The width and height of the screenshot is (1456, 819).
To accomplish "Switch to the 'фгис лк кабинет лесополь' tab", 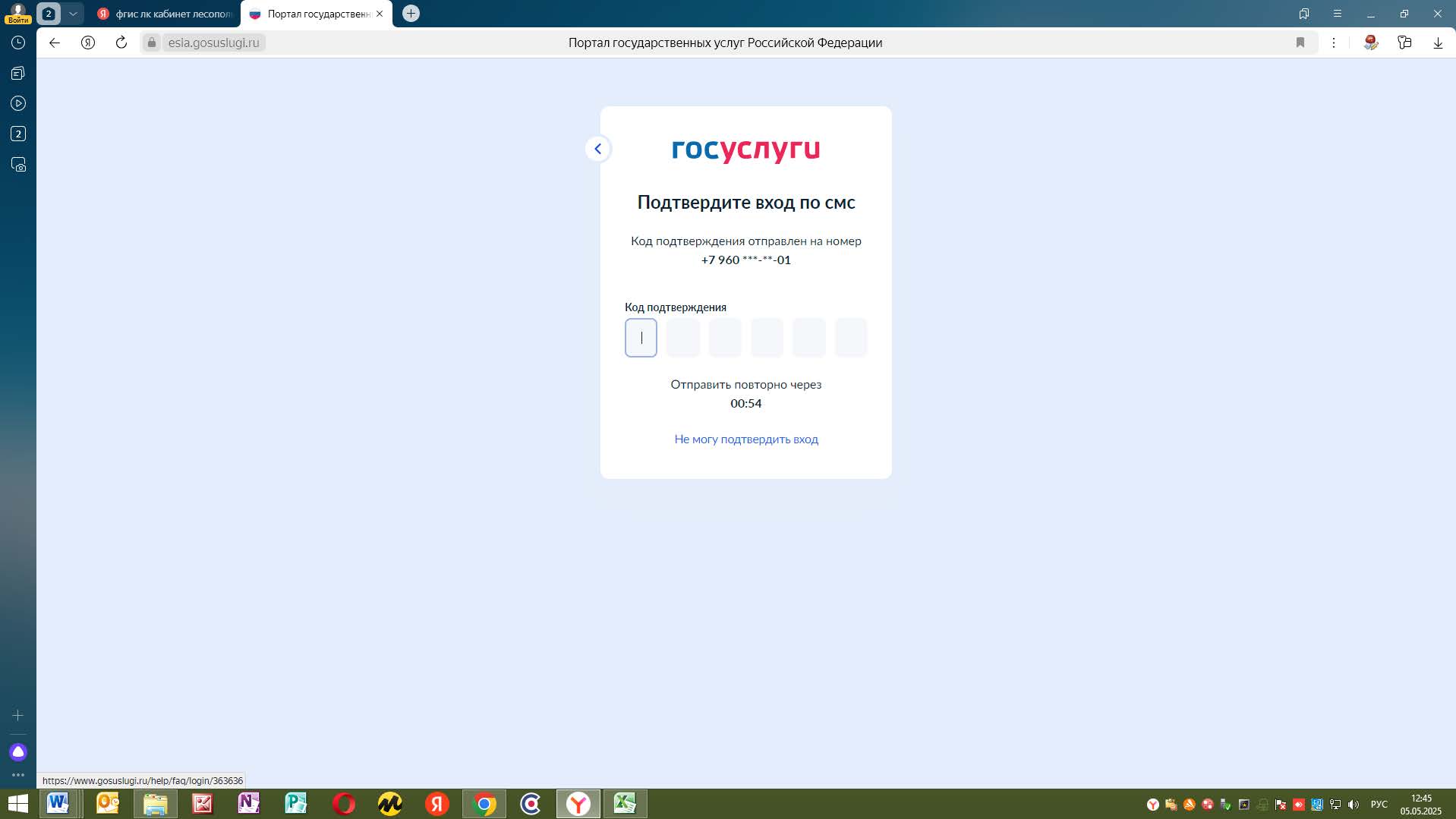I will point(165,14).
